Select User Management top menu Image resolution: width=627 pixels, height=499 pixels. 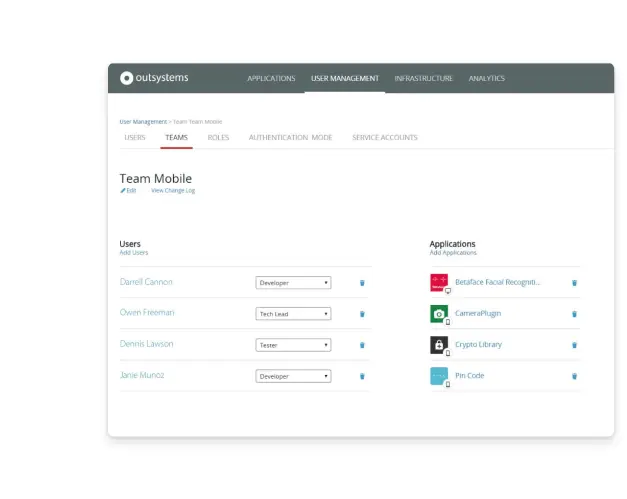pyautogui.click(x=345, y=78)
